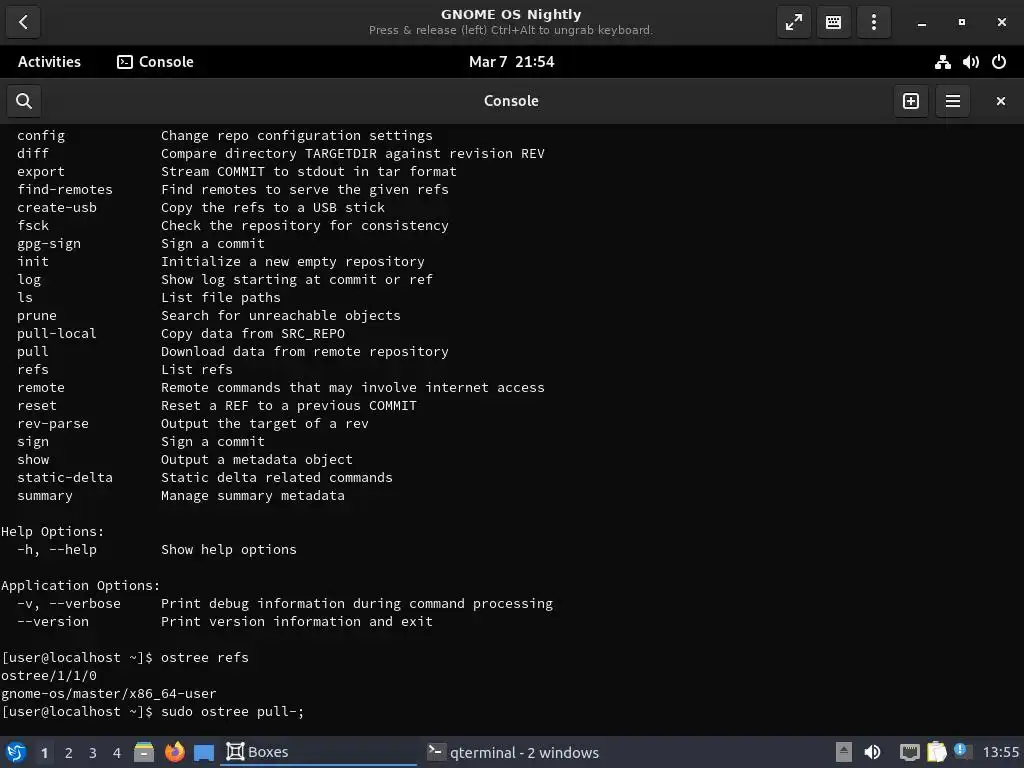Viewport: 1024px width, 768px height.
Task: Switch to workspace 1 in taskbar pager
Action: [x=44, y=753]
